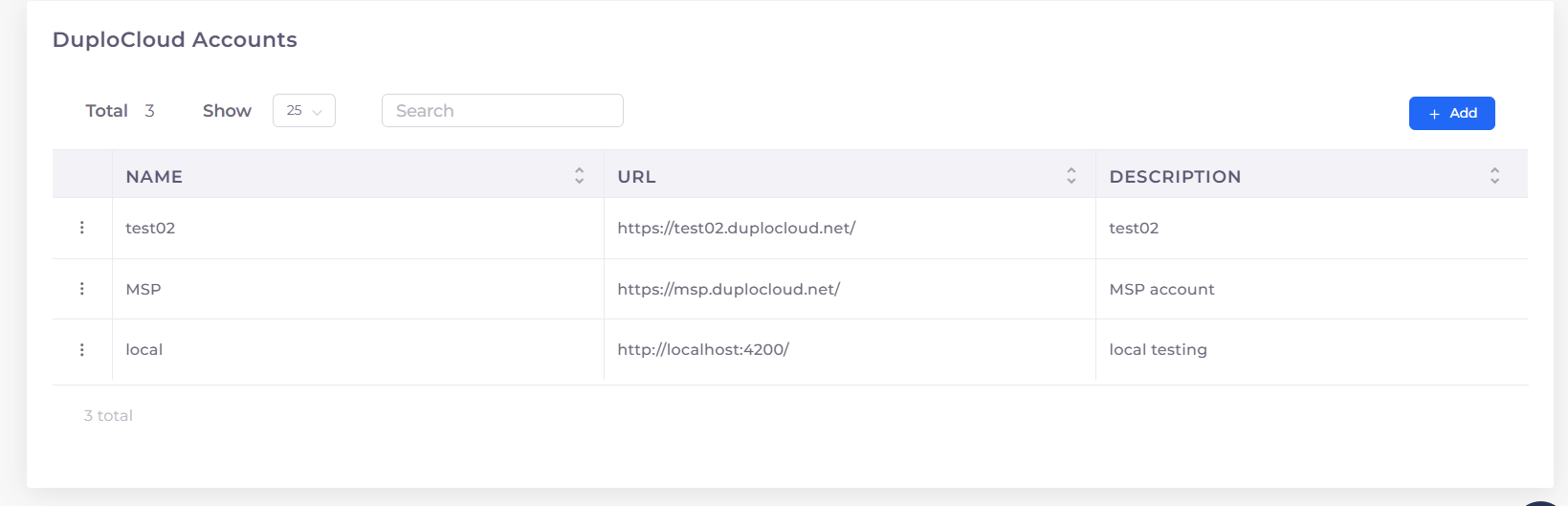Open the kebab menu for test02 row
1568x506 pixels.
coord(82,228)
